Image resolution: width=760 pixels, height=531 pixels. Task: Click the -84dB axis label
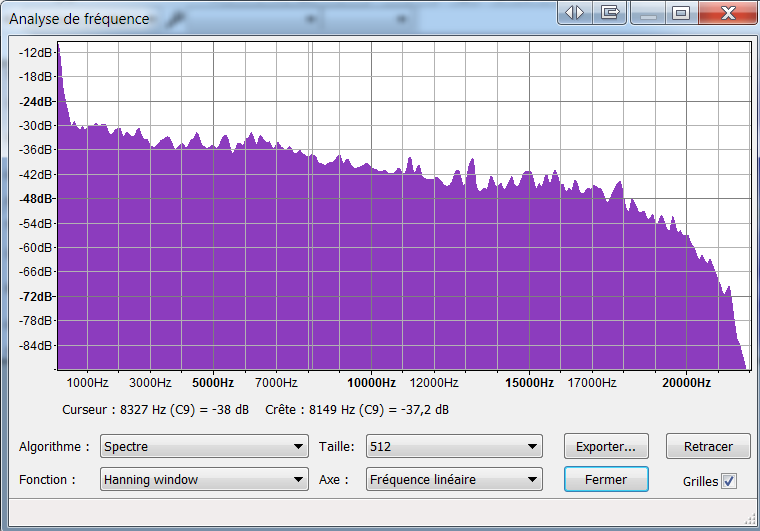pos(35,345)
